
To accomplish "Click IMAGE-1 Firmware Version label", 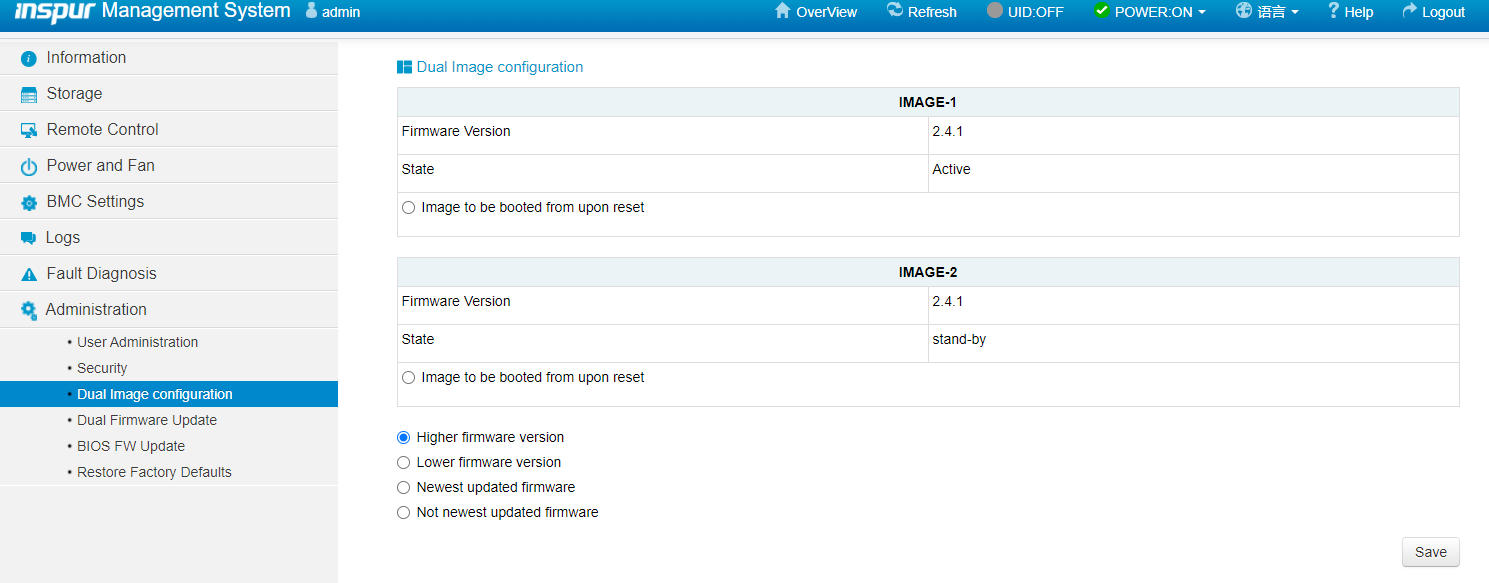I will (456, 131).
